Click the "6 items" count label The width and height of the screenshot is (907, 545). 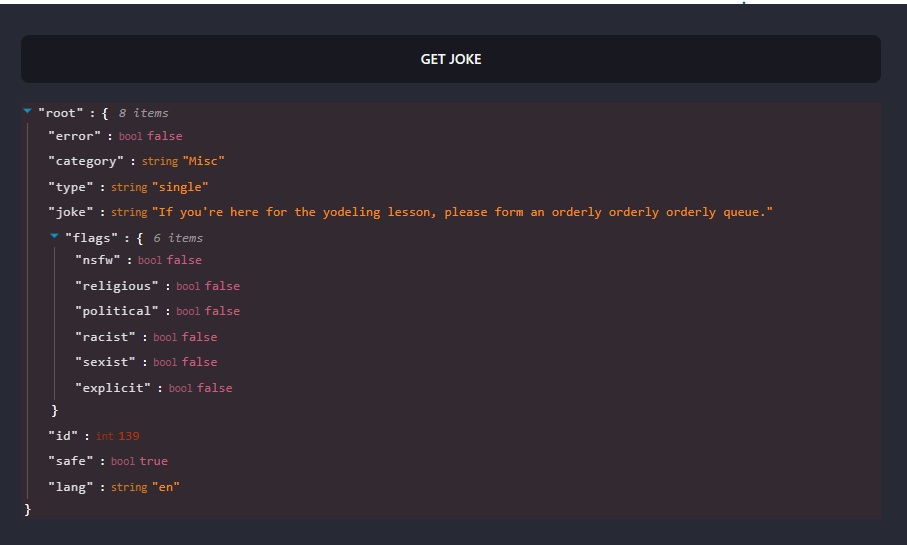point(178,238)
